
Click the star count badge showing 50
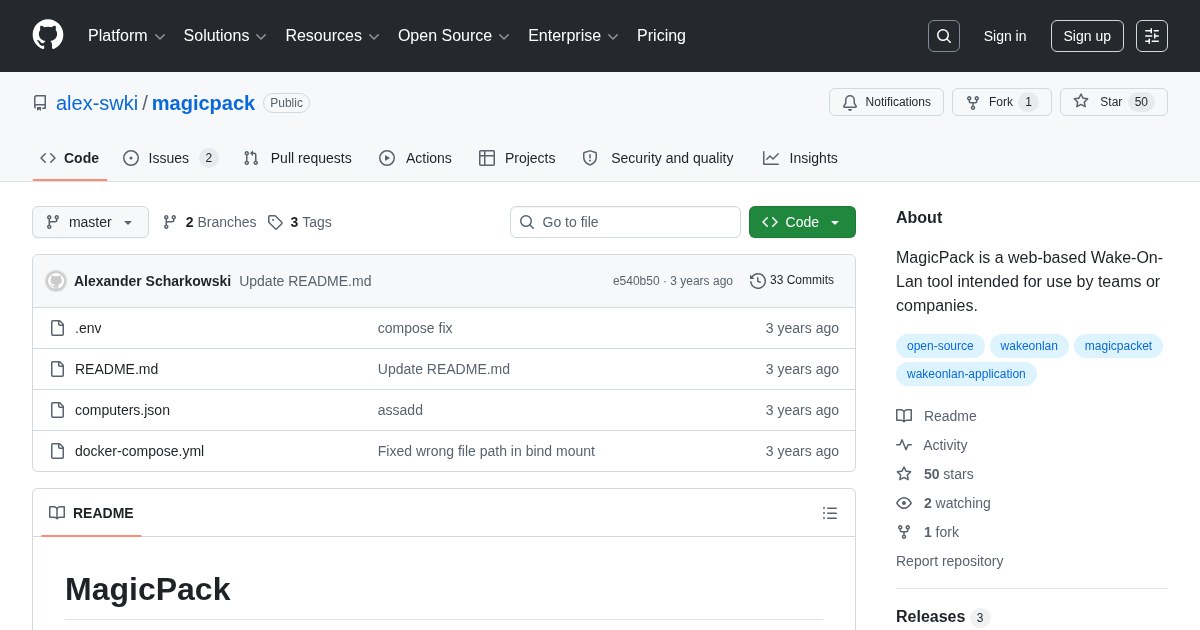tap(1141, 102)
